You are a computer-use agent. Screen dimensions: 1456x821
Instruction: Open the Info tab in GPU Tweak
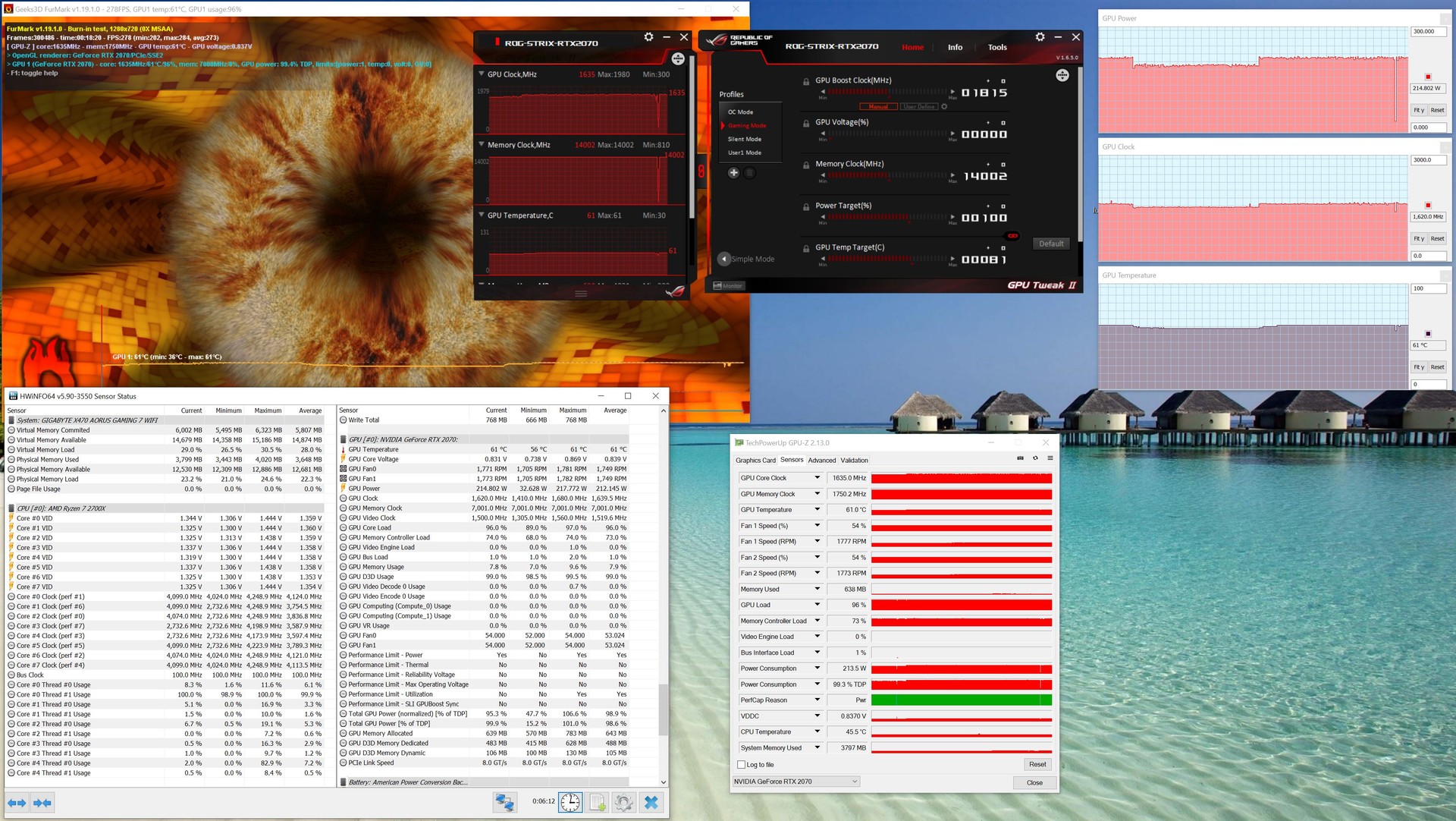[x=955, y=47]
